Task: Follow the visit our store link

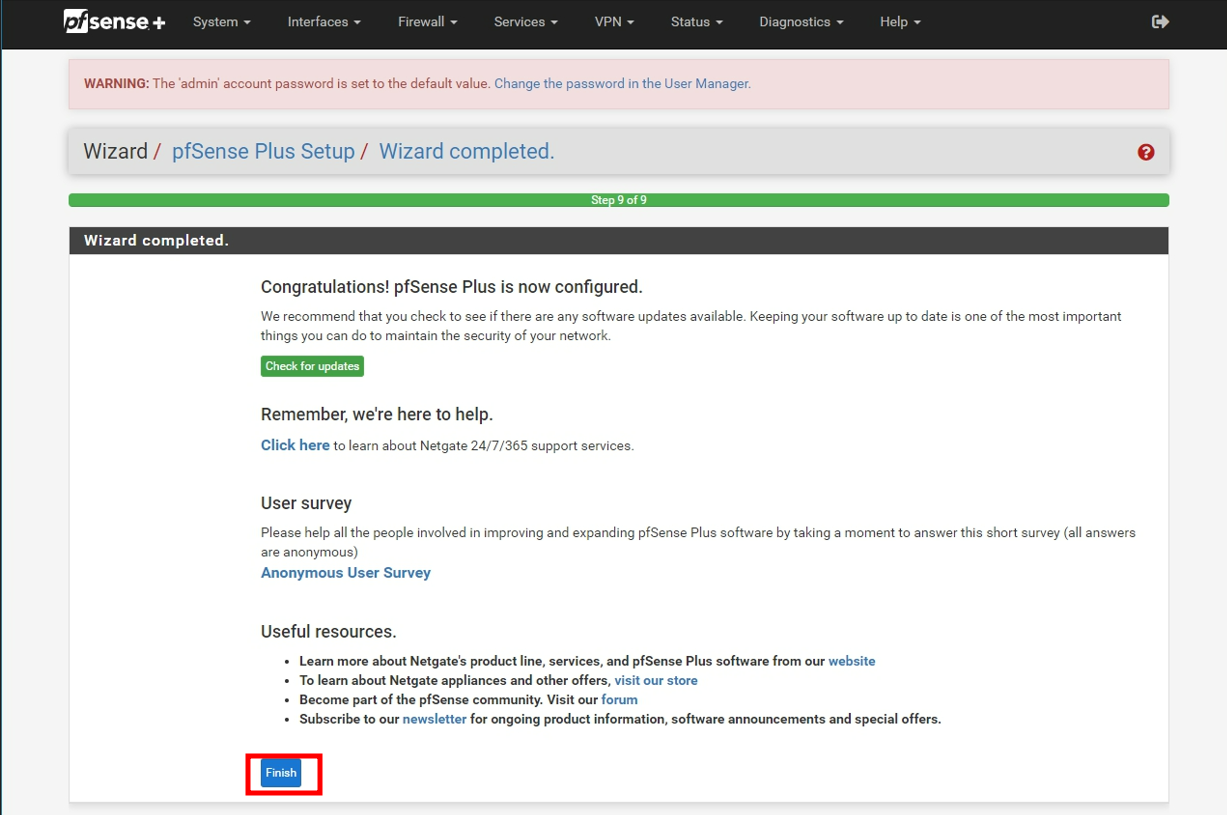Action: point(656,680)
